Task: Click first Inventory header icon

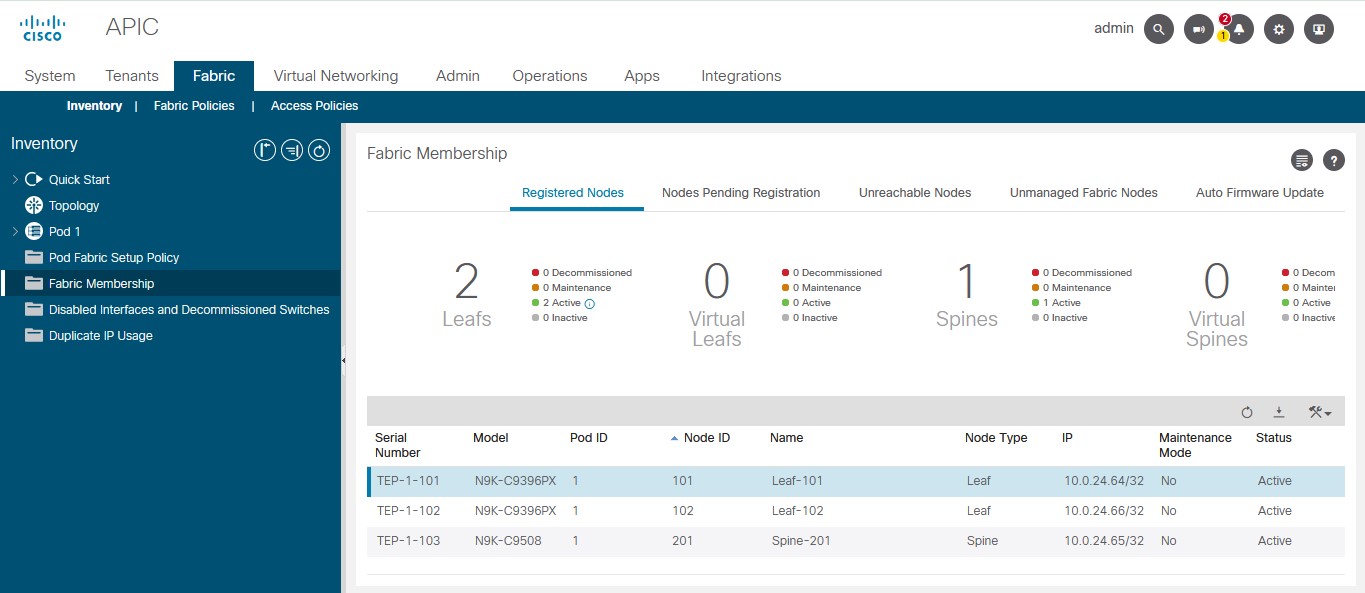Action: (265, 151)
